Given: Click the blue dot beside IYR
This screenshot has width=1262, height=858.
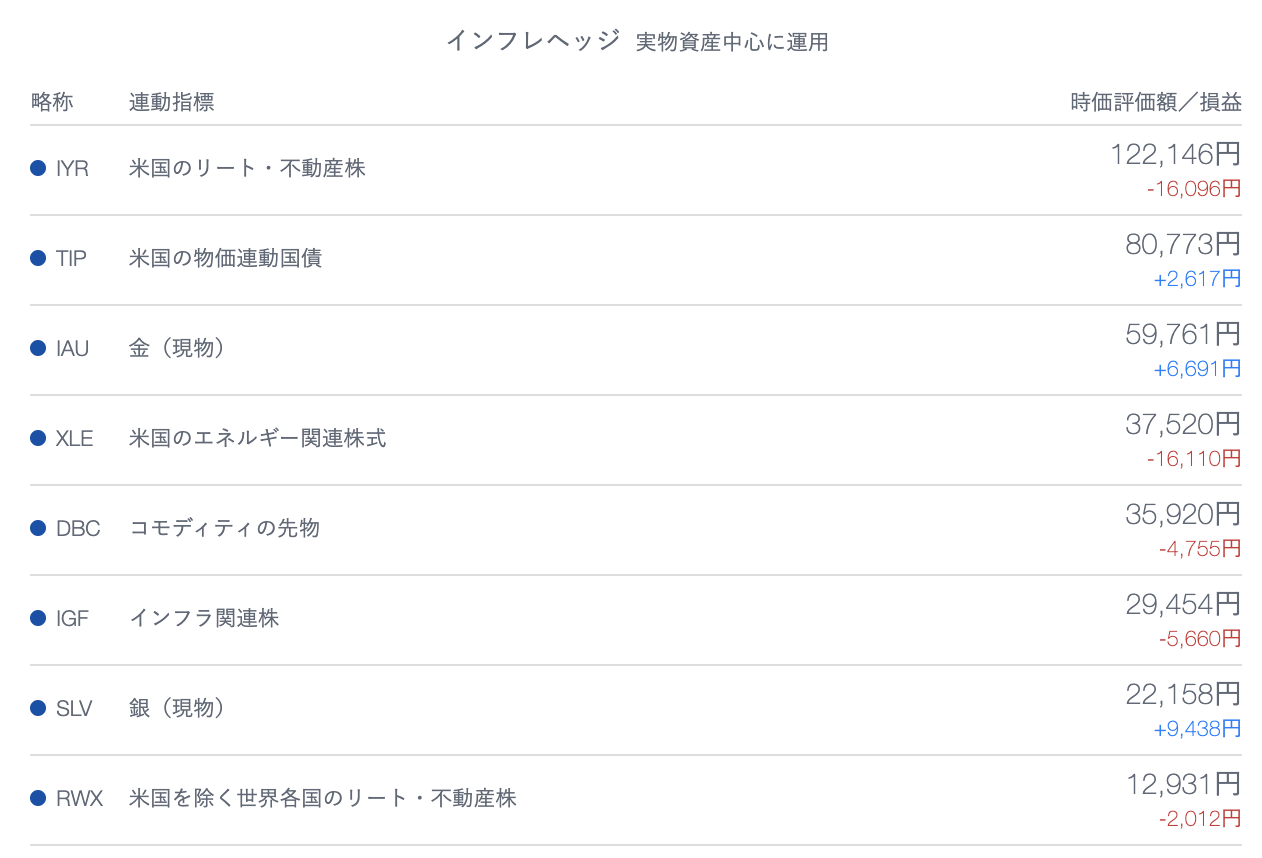Looking at the screenshot, I should pos(38,168).
